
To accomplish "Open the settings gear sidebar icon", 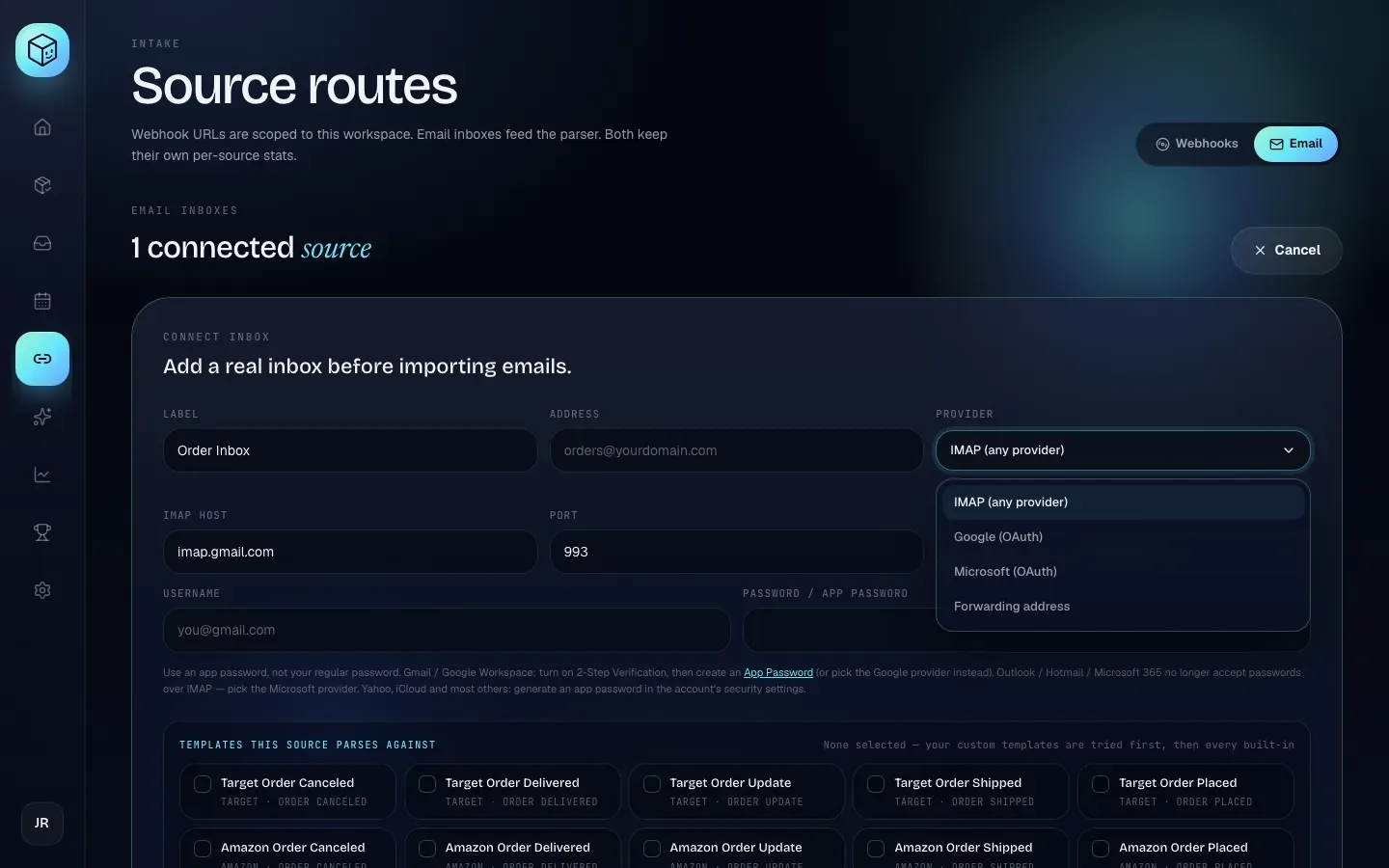I will (42, 590).
